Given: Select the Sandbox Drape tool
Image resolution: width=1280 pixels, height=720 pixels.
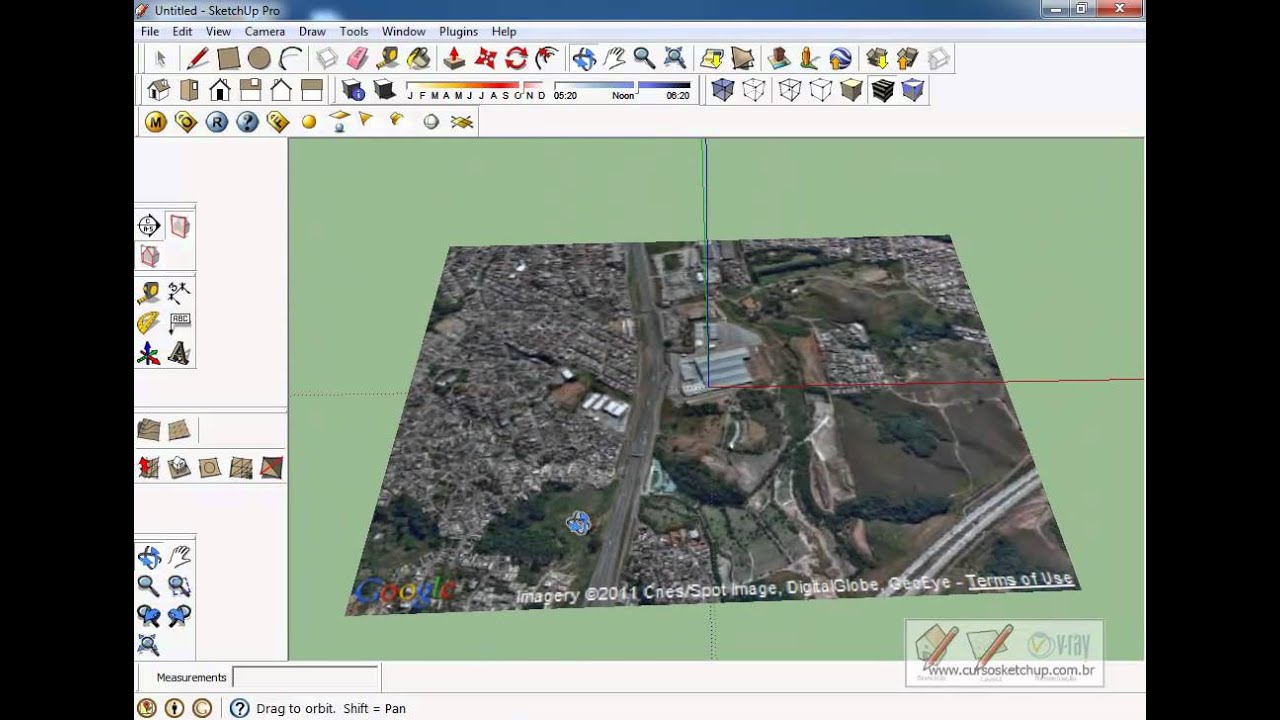Looking at the screenshot, I should pyautogui.click(x=209, y=467).
